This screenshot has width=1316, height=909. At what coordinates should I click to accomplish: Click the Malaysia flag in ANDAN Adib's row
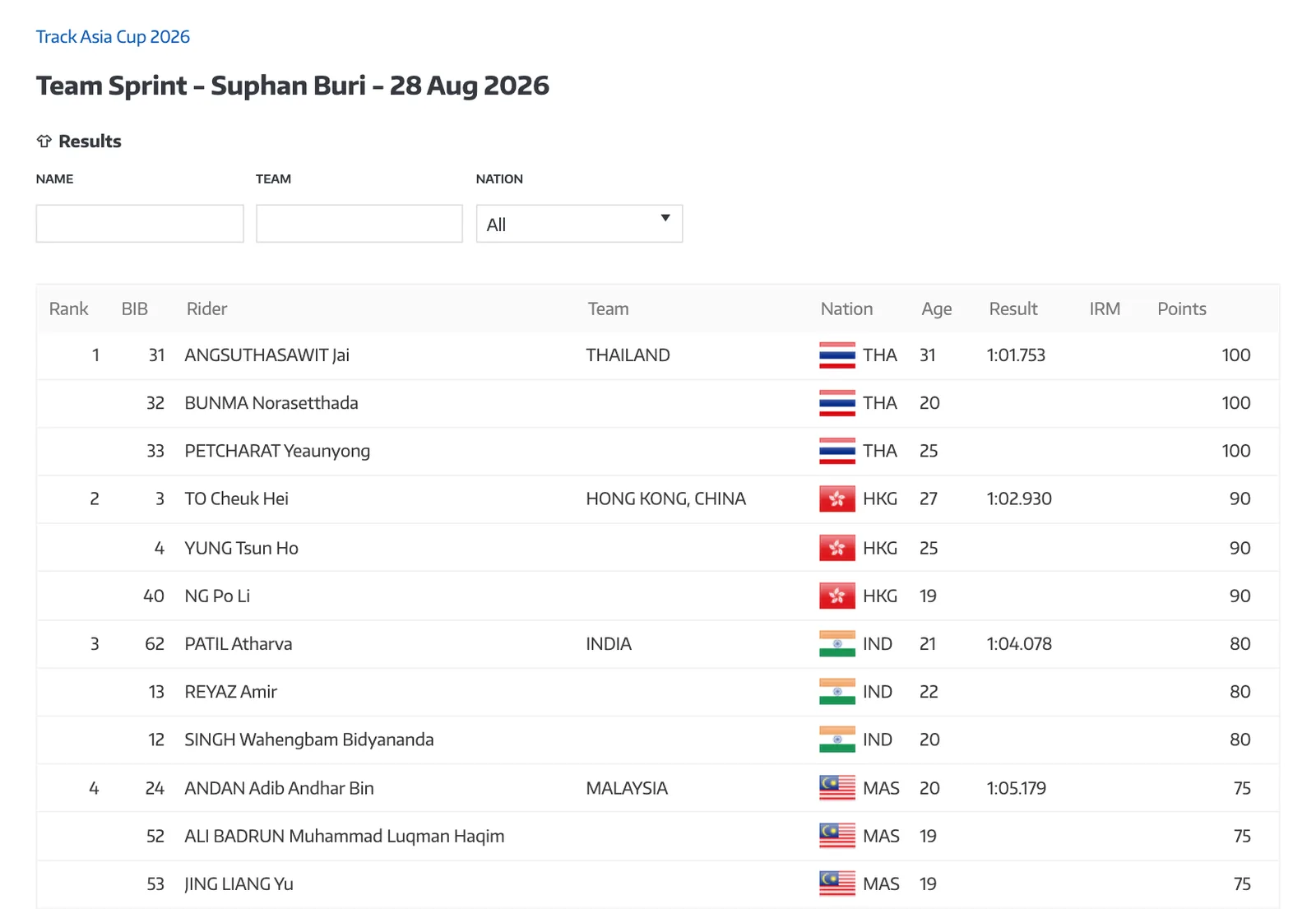pos(837,788)
